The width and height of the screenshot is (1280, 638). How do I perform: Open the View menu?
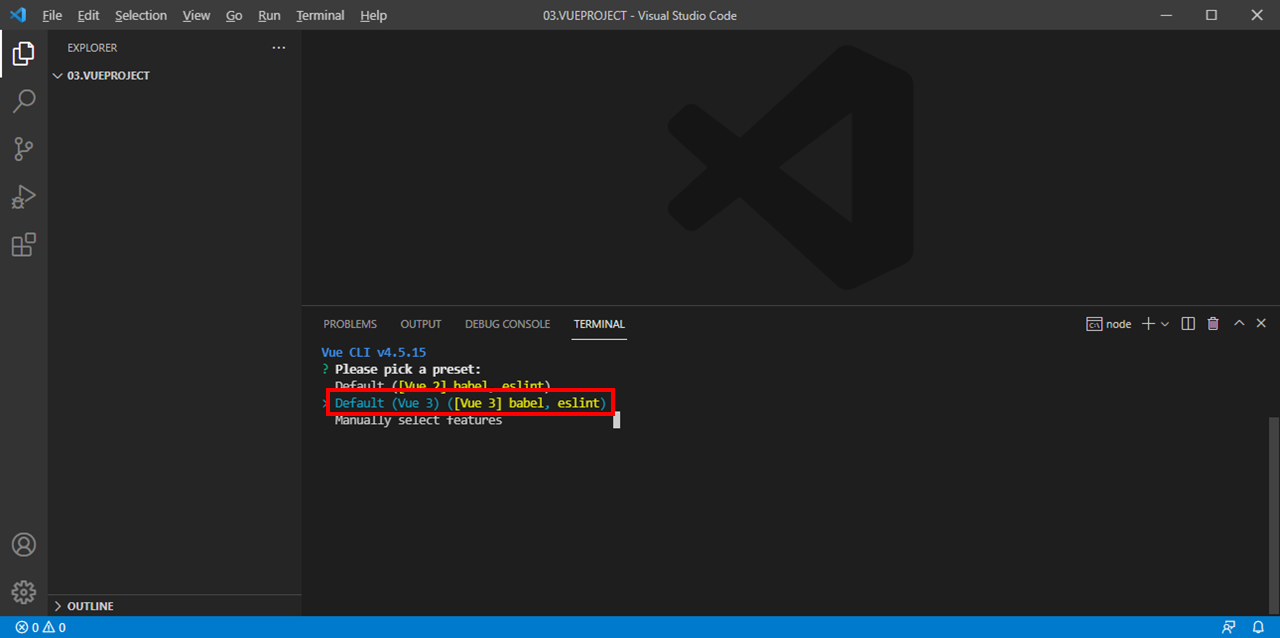click(197, 15)
